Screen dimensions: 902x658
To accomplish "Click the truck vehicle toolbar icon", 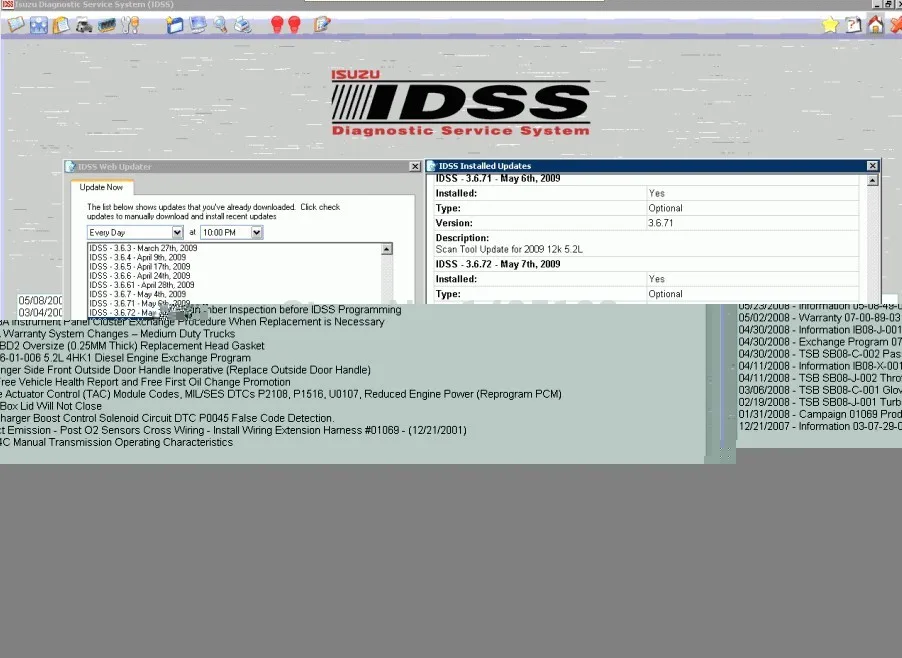I will (x=84, y=25).
